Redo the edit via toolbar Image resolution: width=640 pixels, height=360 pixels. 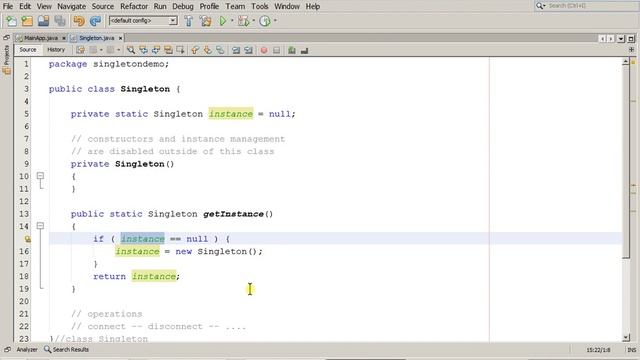point(95,21)
